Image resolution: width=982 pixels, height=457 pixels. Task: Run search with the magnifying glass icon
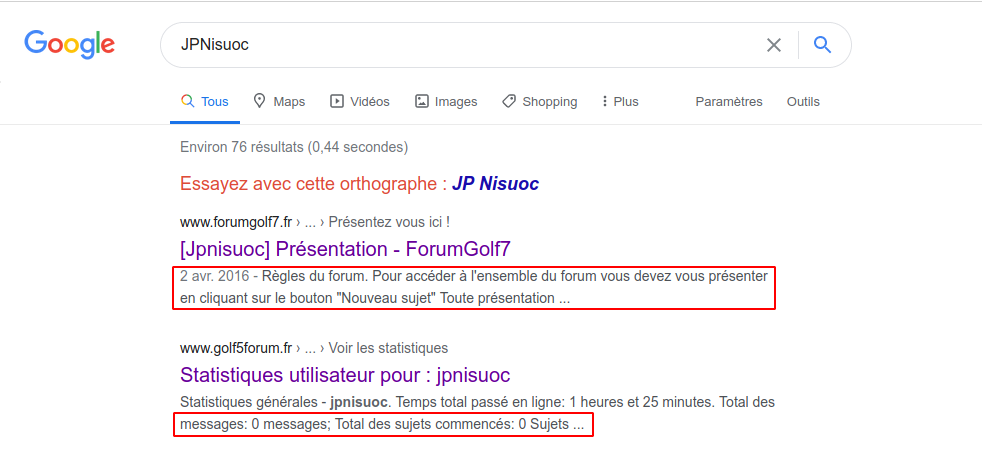click(x=822, y=44)
